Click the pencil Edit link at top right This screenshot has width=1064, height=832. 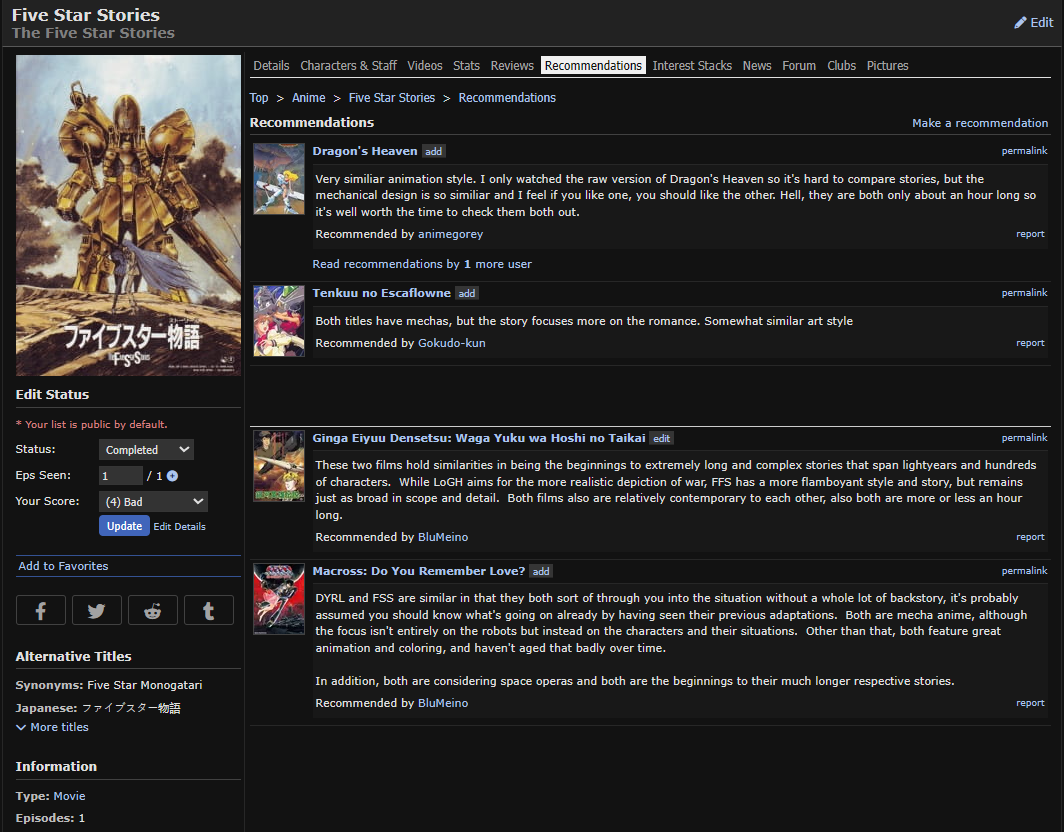click(x=1033, y=22)
